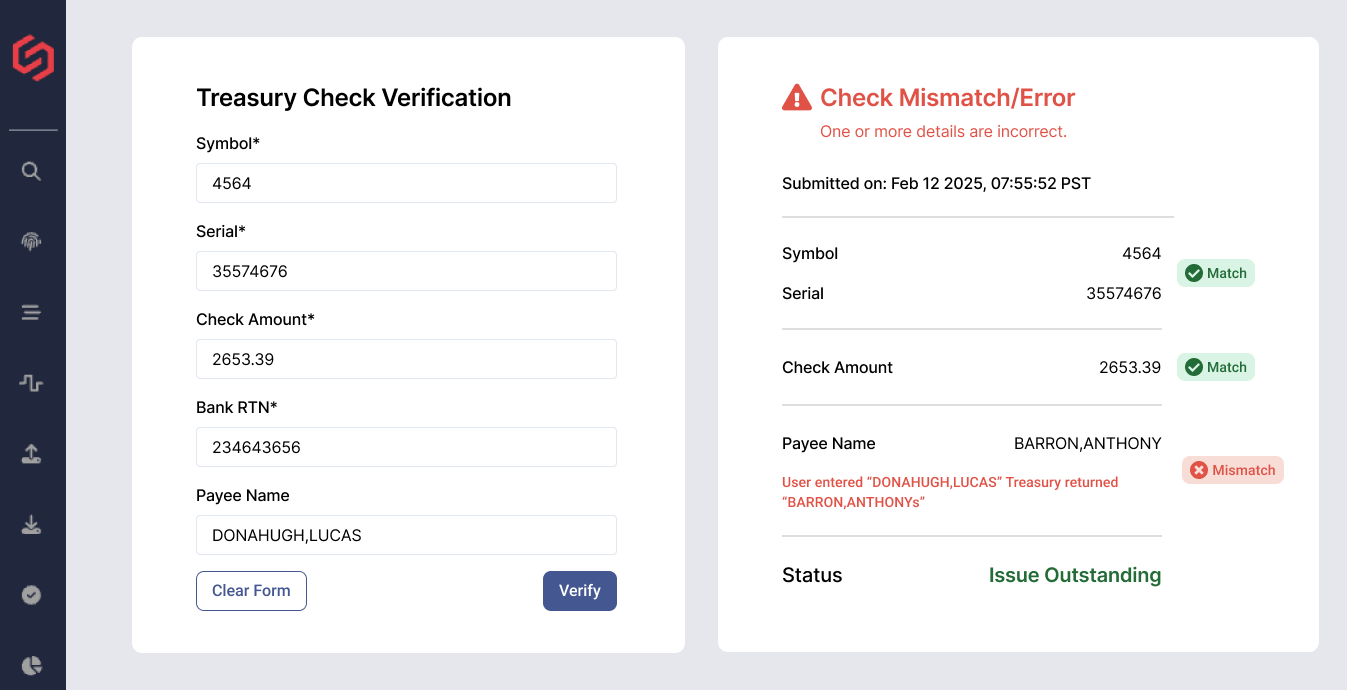
Task: Click the green check inside the Symbol Match badge
Action: pos(1196,272)
